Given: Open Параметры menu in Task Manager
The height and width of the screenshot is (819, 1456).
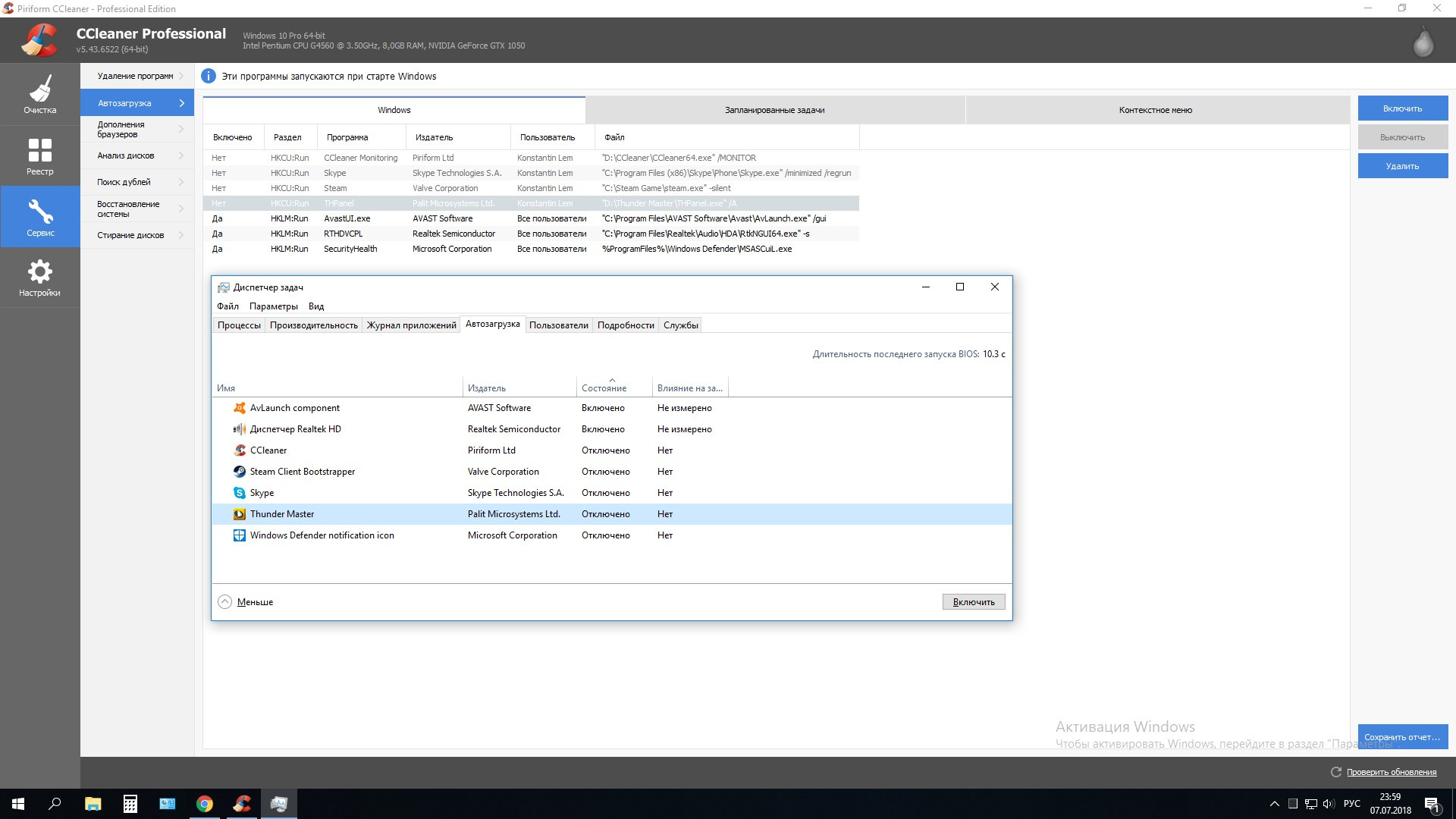Looking at the screenshot, I should click(x=274, y=306).
